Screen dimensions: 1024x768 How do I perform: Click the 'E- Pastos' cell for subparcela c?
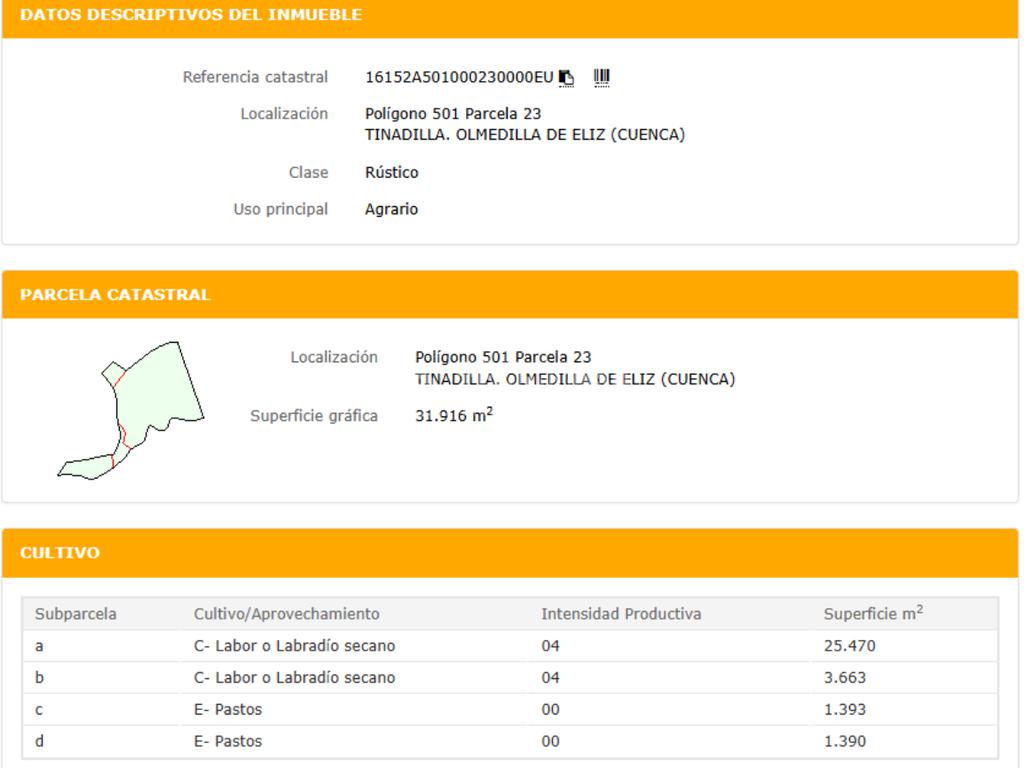click(x=228, y=710)
